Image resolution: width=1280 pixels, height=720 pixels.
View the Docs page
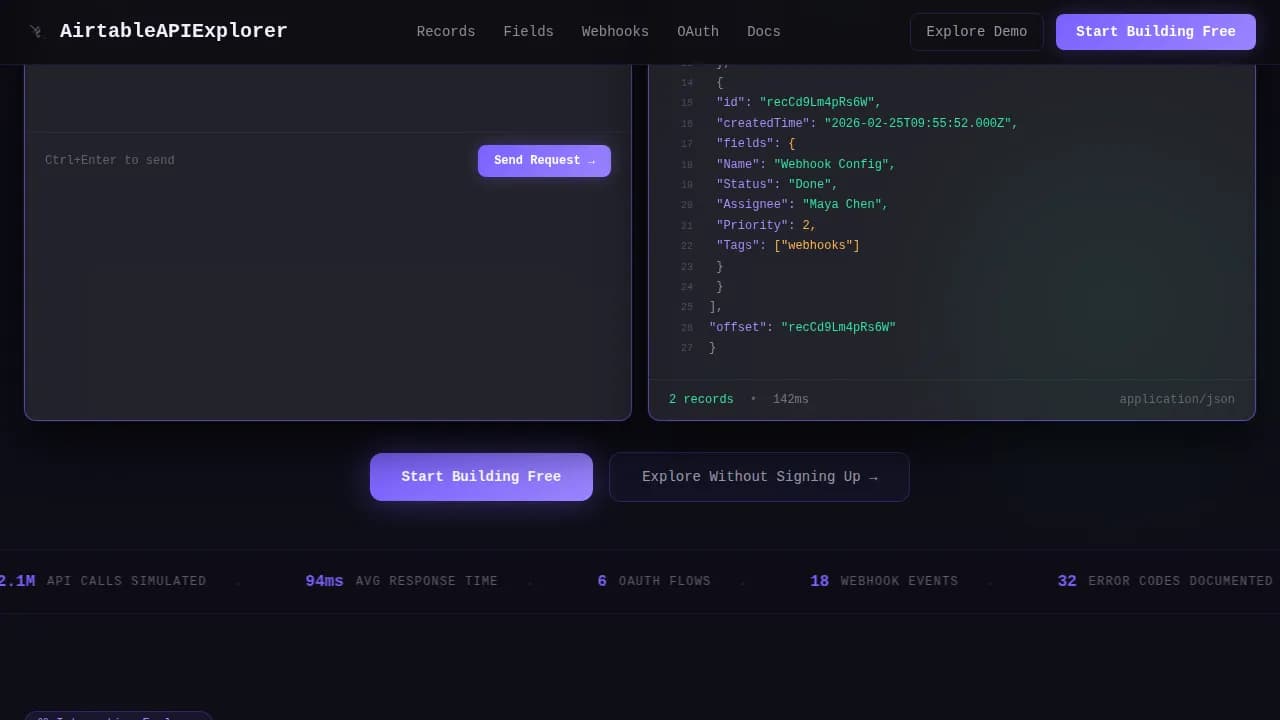763,31
